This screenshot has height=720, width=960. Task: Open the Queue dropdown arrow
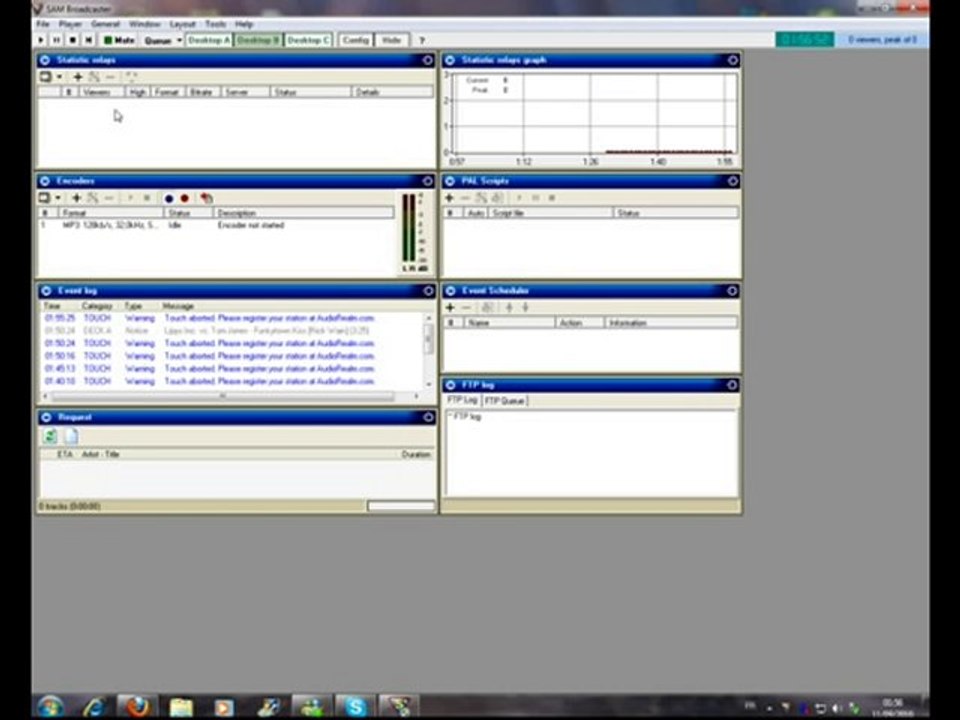179,40
